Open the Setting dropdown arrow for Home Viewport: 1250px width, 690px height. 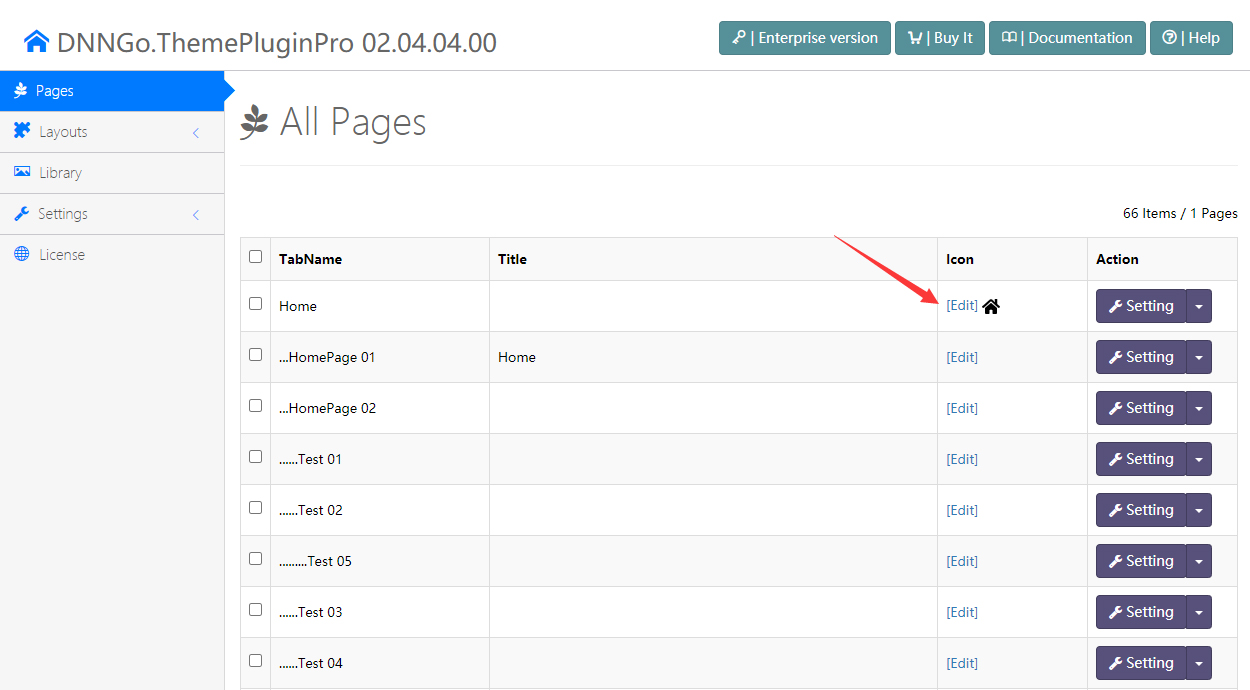click(1199, 306)
